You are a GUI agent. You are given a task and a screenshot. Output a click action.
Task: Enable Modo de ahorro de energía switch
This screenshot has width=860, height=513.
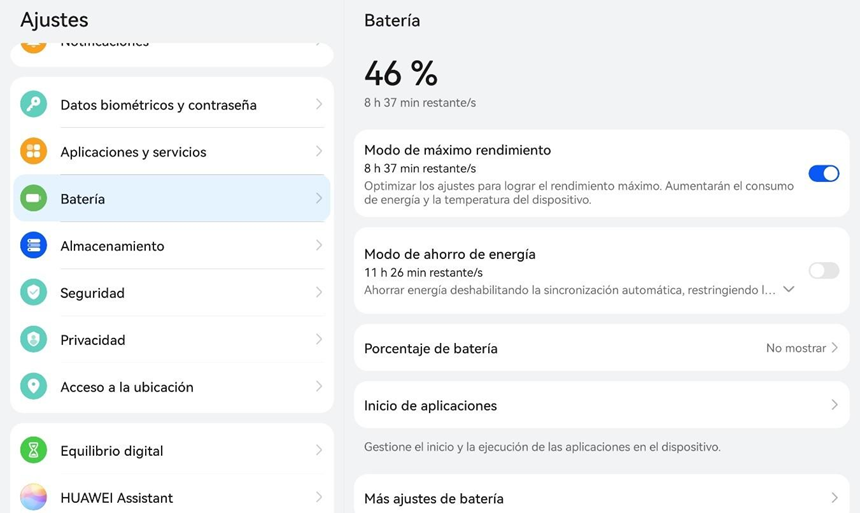pos(823,270)
